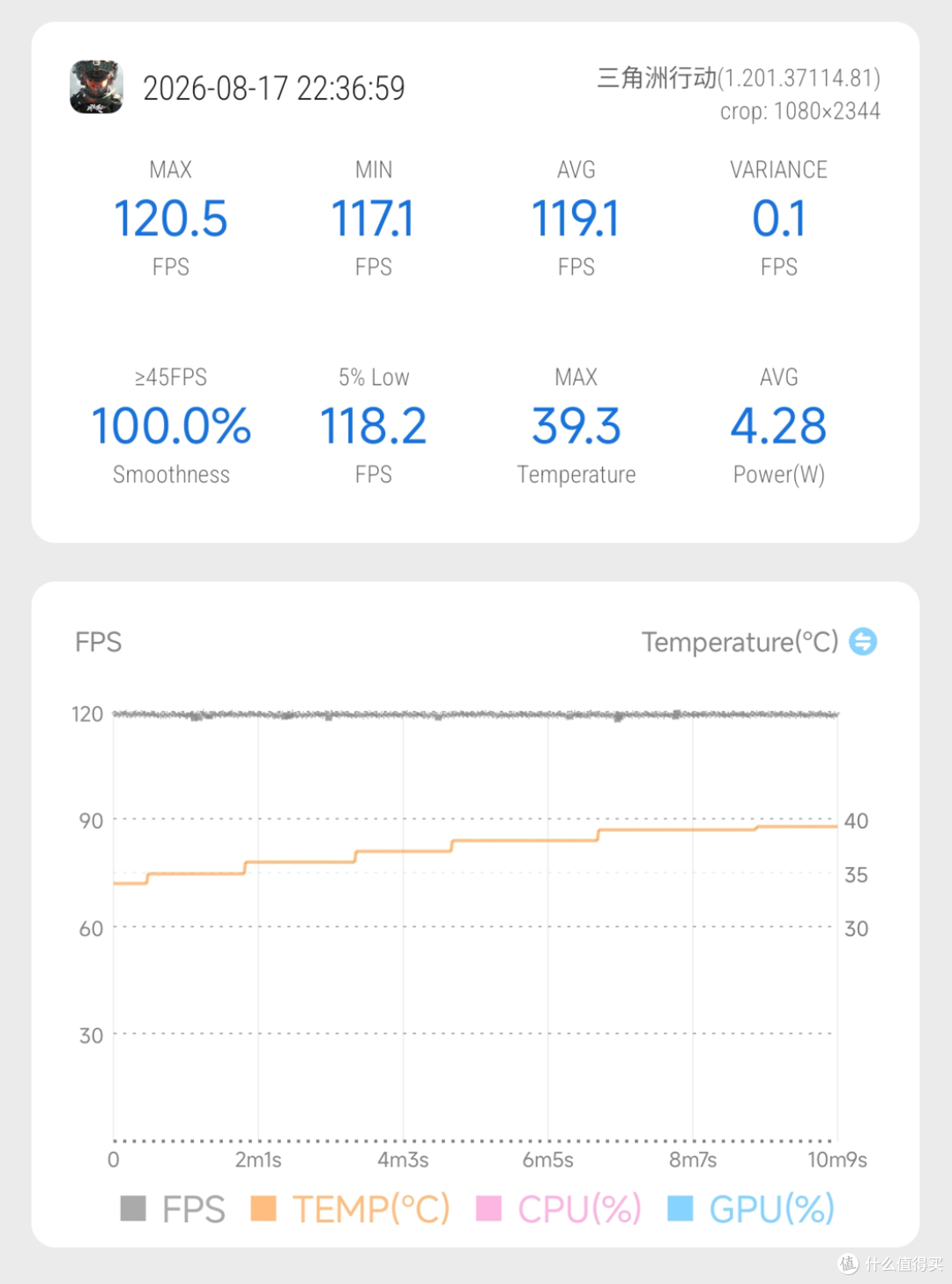This screenshot has height=1284, width=952.
Task: Click the 2026-08-17 22:36:59 timestamp
Action: [274, 88]
